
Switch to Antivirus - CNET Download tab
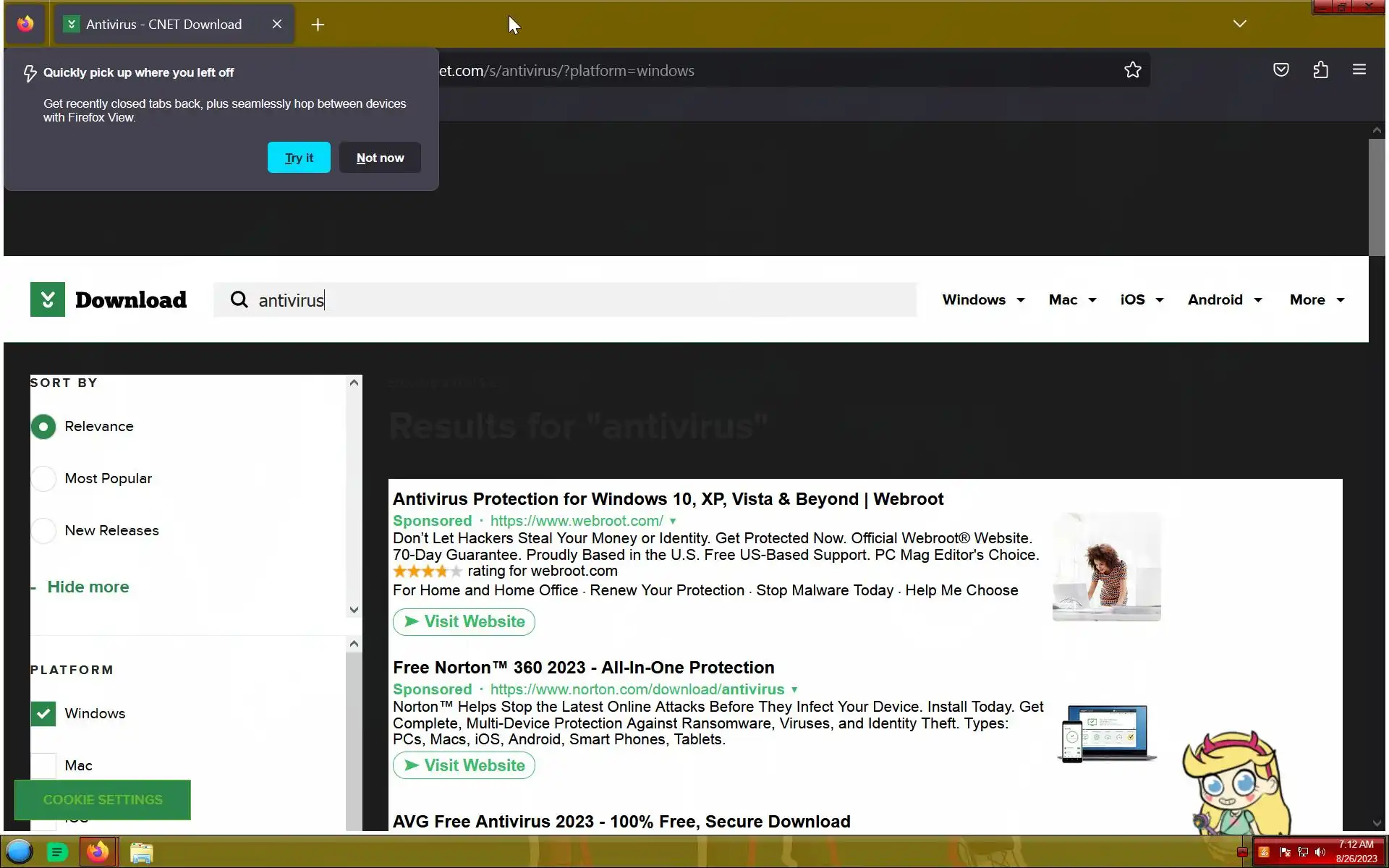pyautogui.click(x=163, y=25)
